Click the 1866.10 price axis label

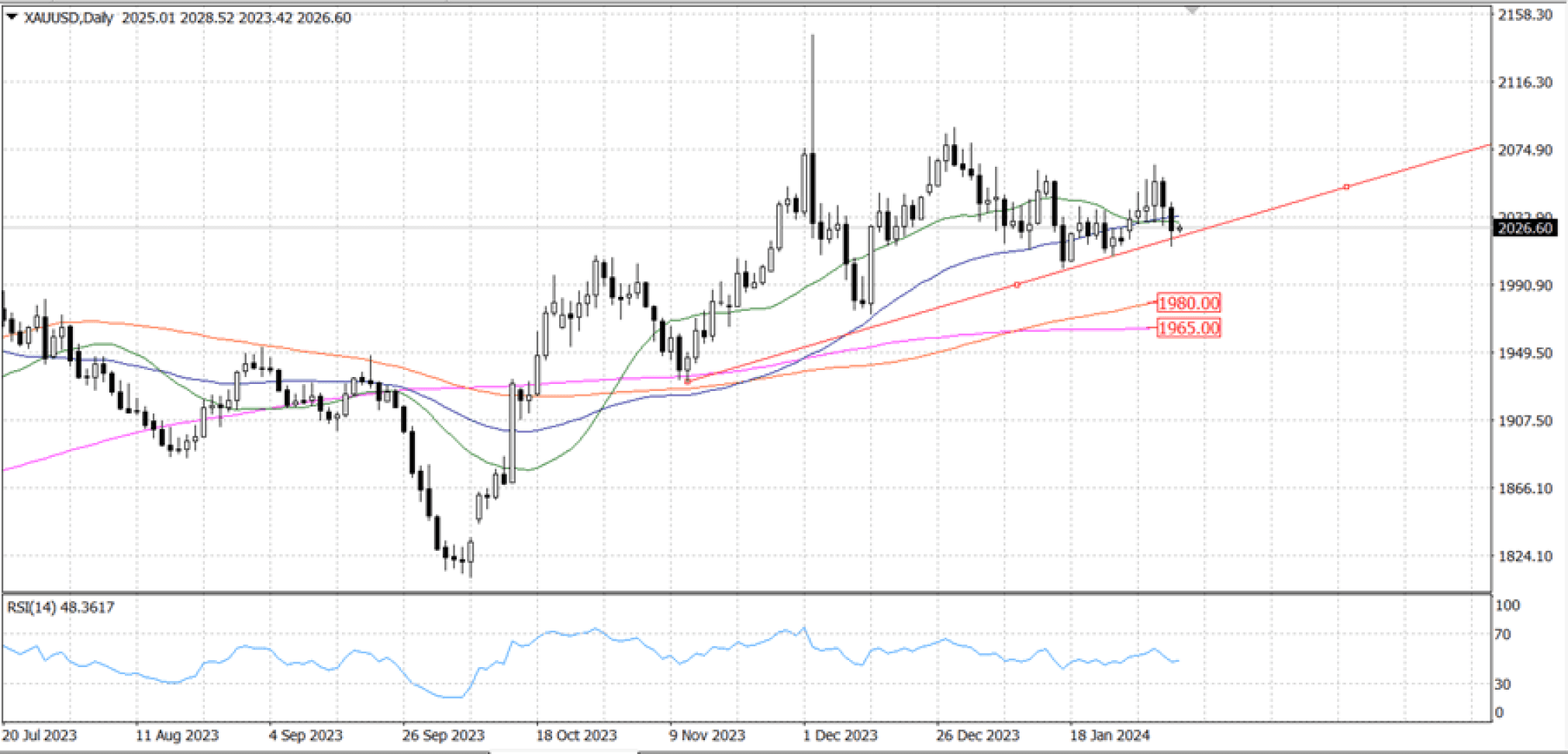point(1525,488)
